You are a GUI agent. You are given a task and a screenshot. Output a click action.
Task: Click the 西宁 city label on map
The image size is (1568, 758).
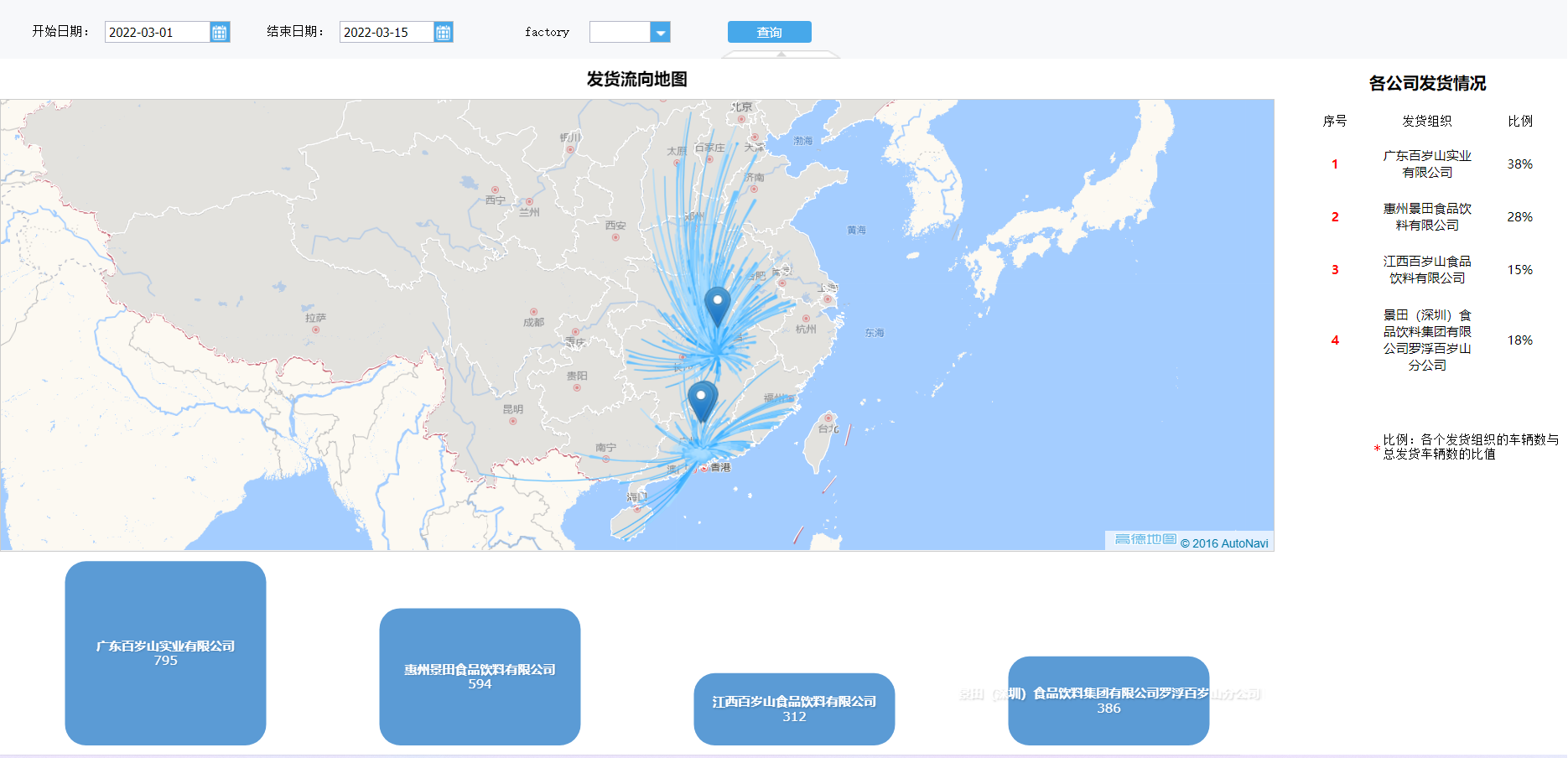(x=495, y=200)
